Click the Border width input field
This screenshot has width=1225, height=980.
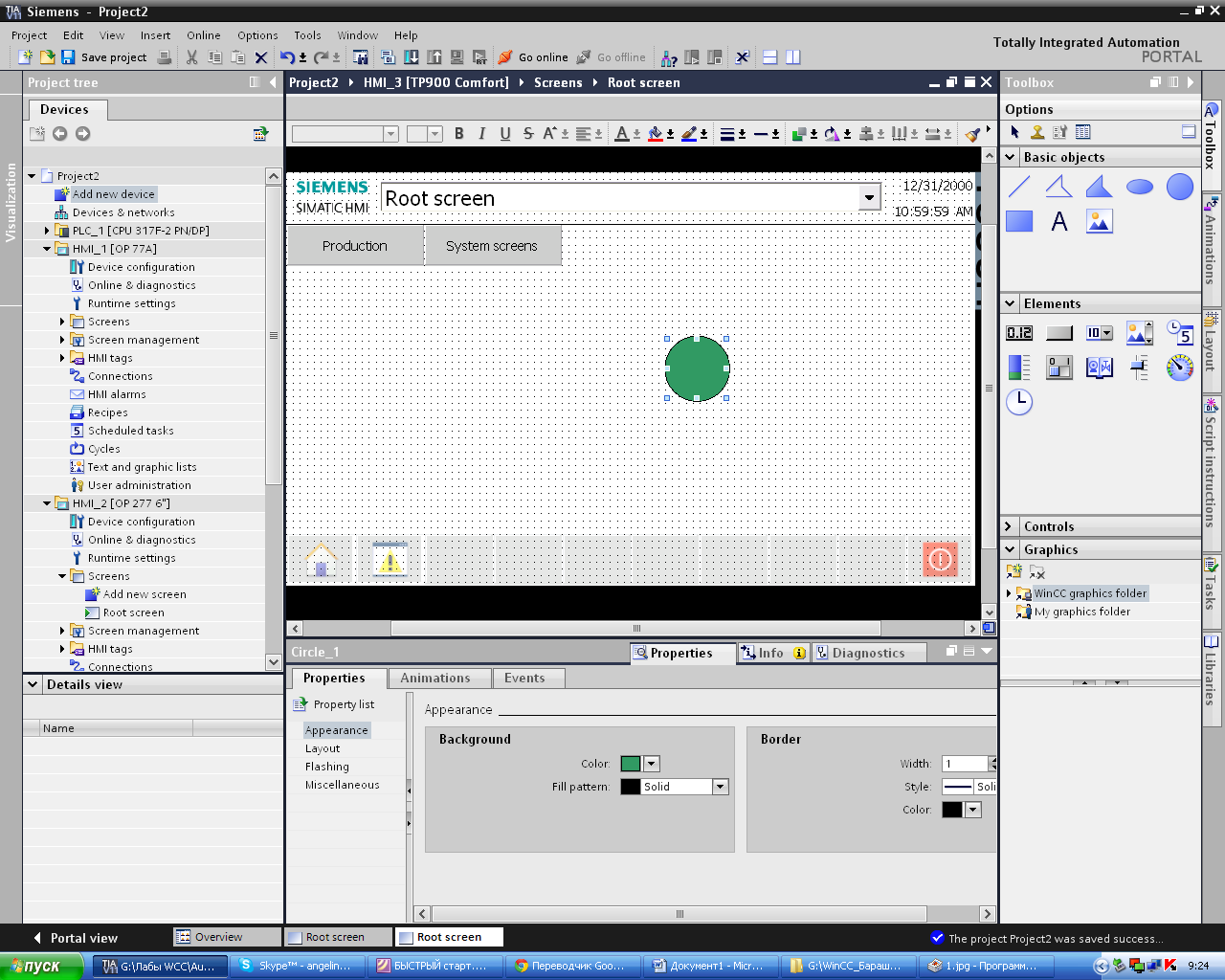[x=965, y=764]
